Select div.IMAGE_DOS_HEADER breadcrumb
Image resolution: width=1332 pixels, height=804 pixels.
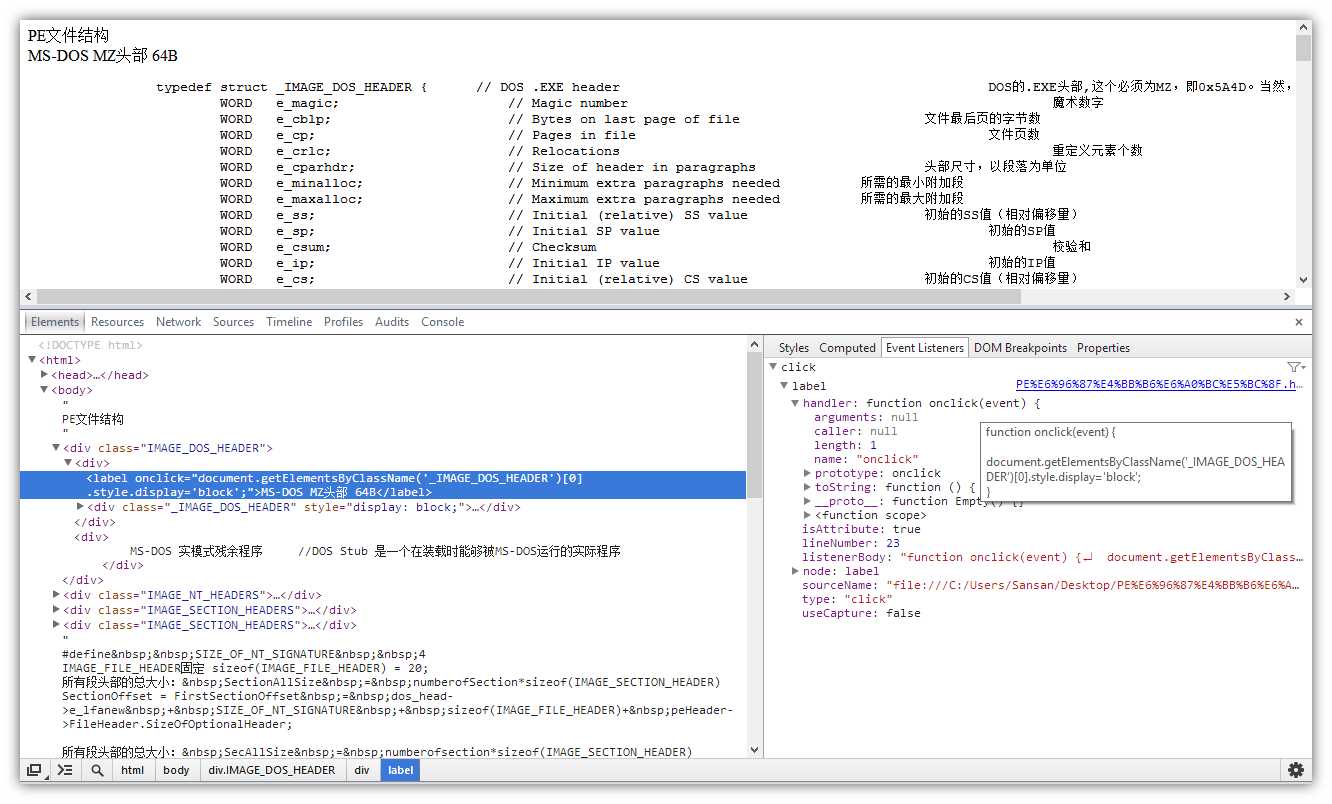(x=272, y=770)
